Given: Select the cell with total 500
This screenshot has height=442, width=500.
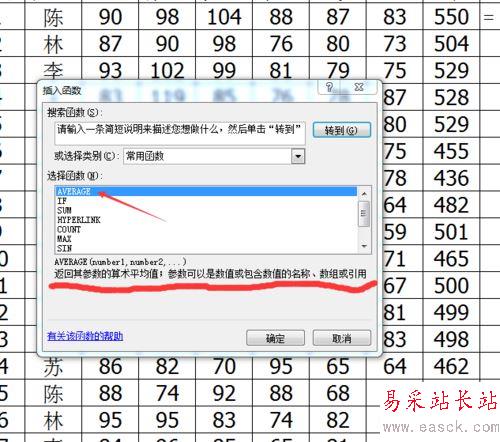Looking at the screenshot, I should click(451, 285).
